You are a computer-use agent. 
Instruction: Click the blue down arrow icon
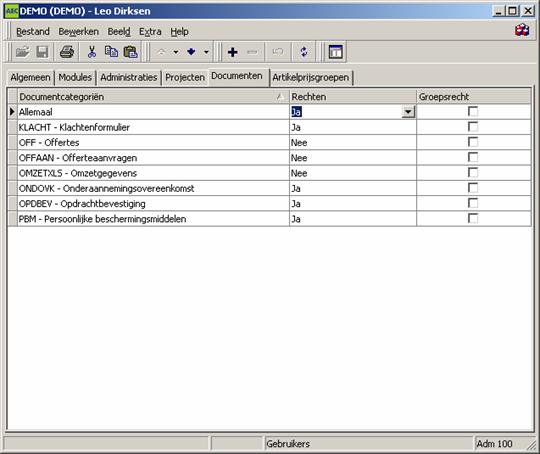click(x=191, y=52)
